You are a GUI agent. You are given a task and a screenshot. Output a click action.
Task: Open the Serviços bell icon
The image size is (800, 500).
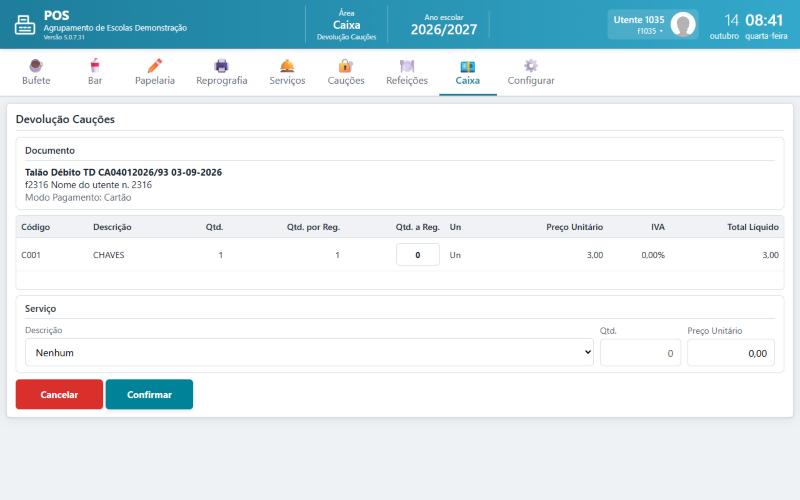[287, 65]
